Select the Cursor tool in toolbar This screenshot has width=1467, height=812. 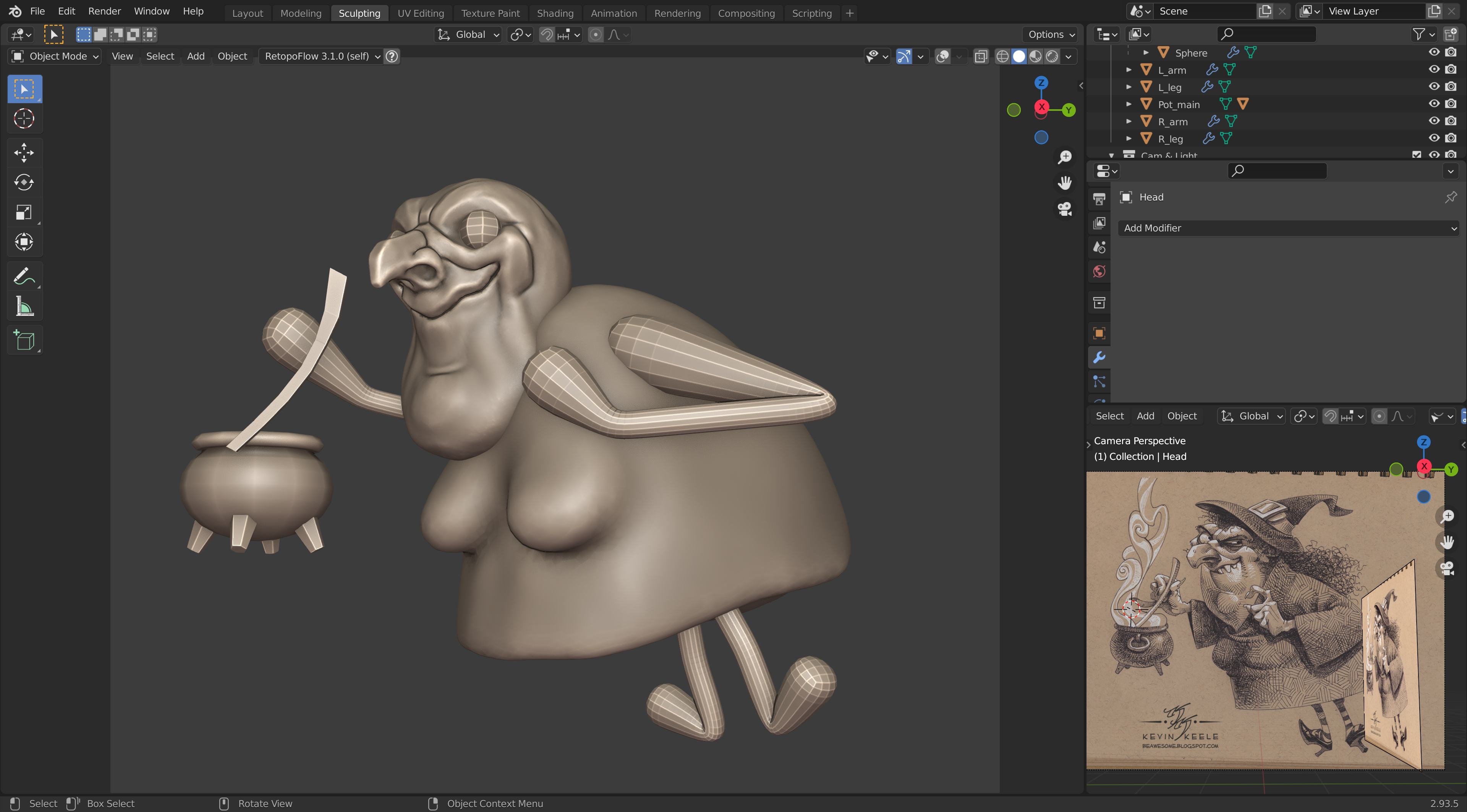pos(24,118)
